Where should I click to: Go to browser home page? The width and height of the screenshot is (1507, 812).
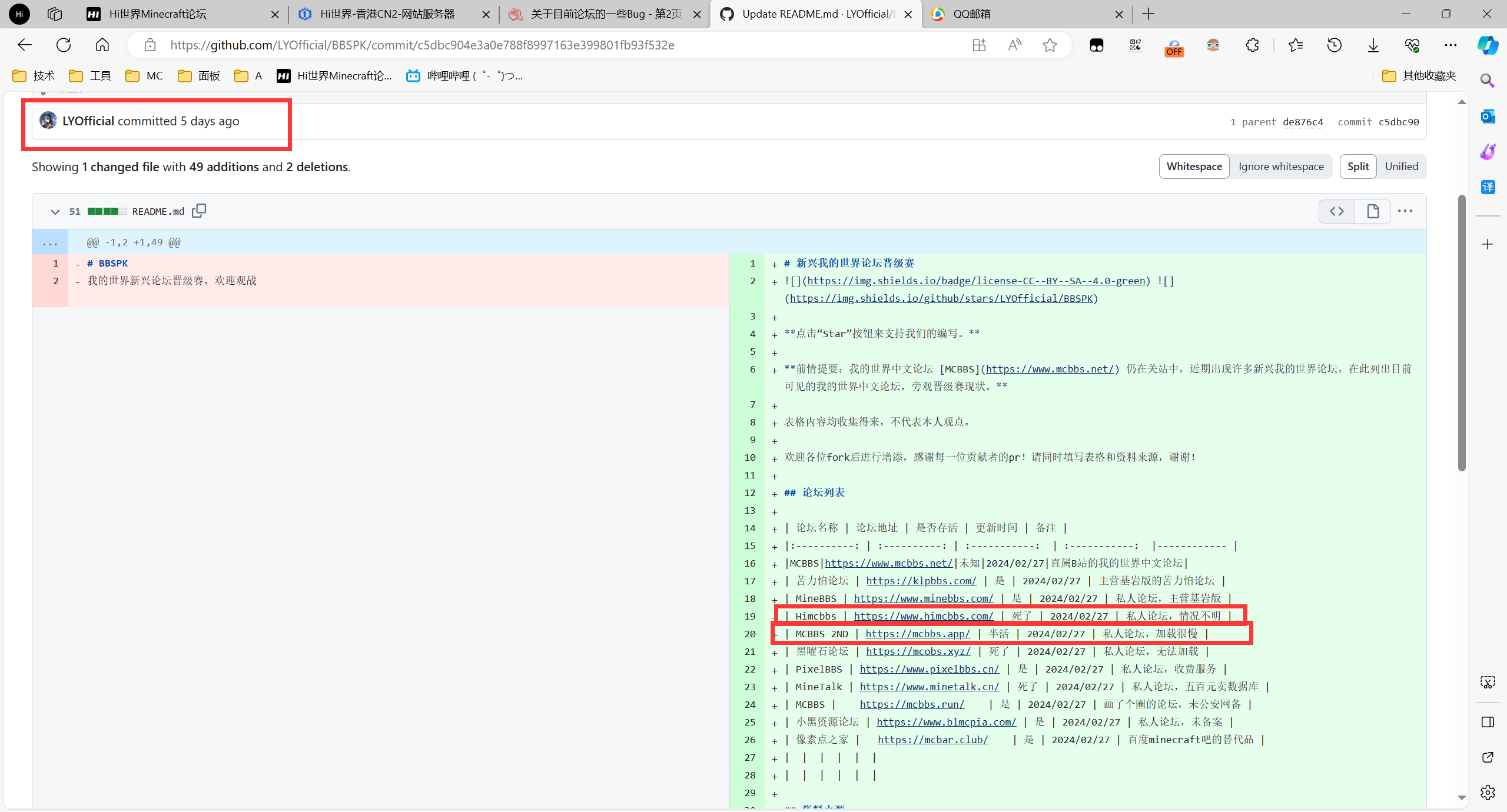pyautogui.click(x=102, y=45)
